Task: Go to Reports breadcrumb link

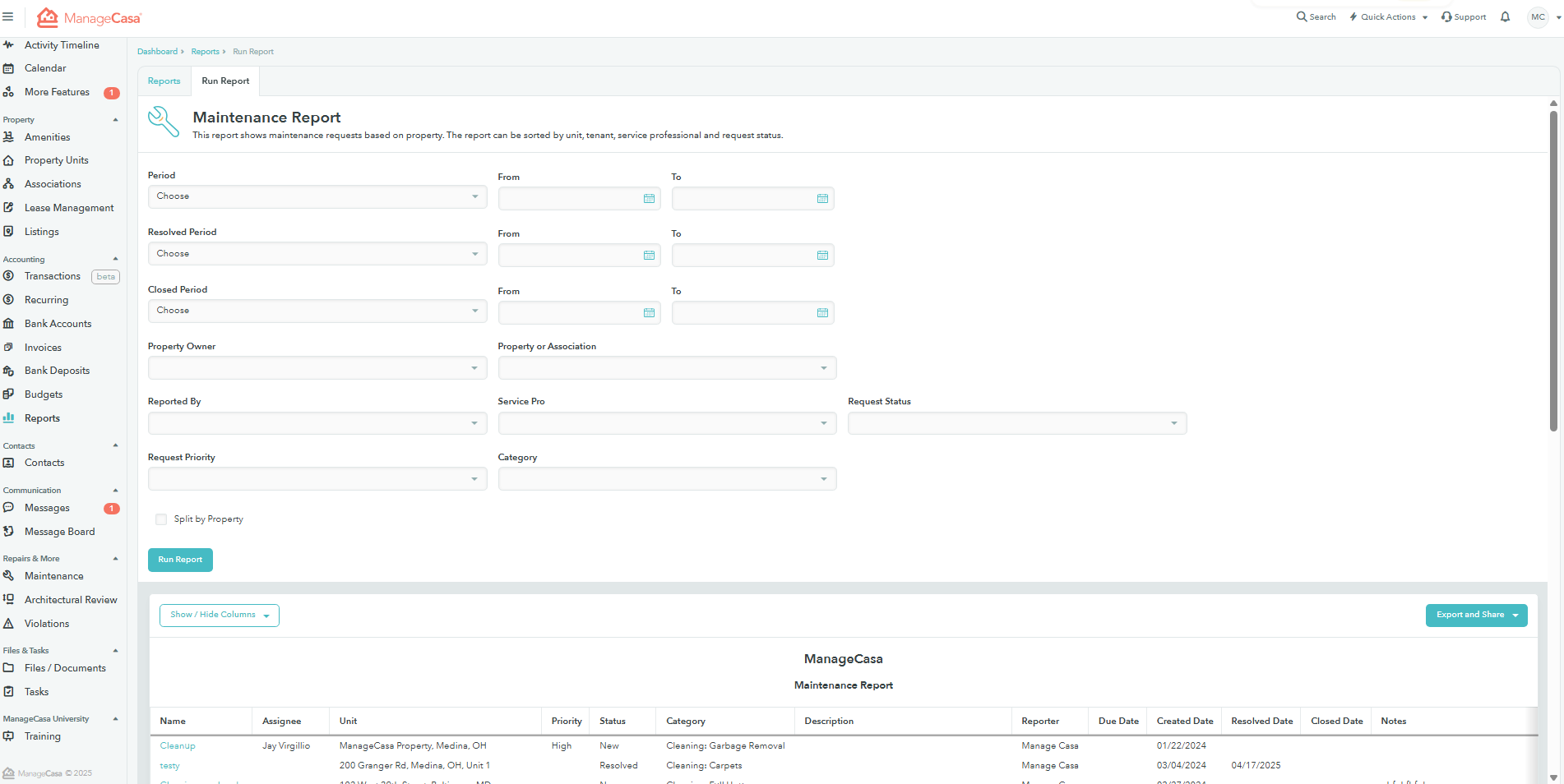Action: (205, 52)
